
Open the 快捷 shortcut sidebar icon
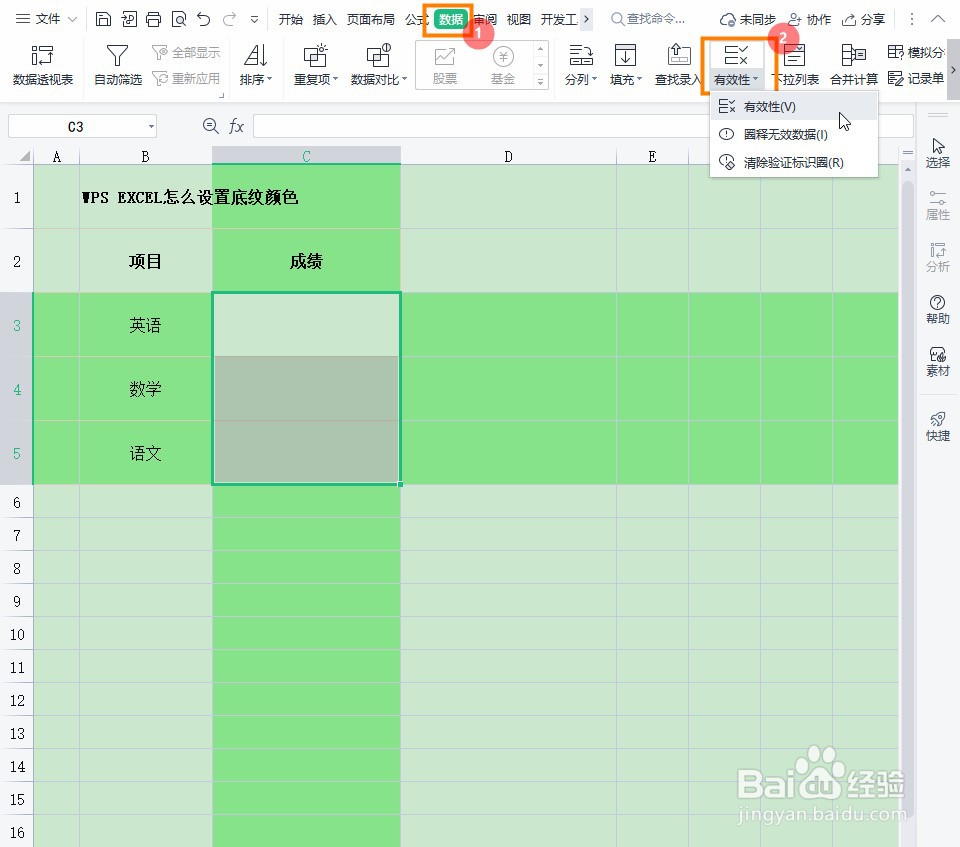point(937,426)
